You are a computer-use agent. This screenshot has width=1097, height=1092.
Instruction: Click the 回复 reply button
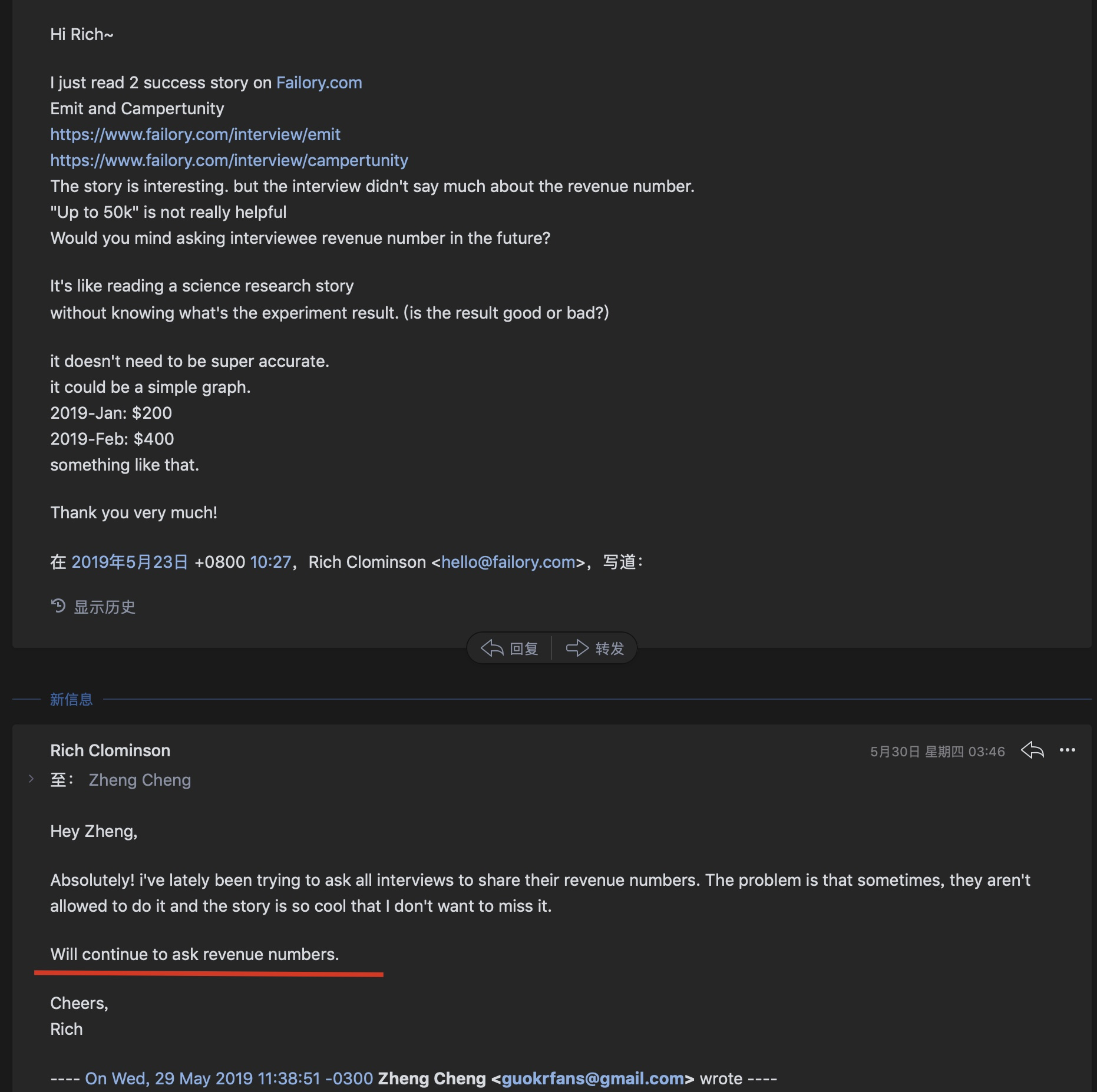pyautogui.click(x=510, y=648)
